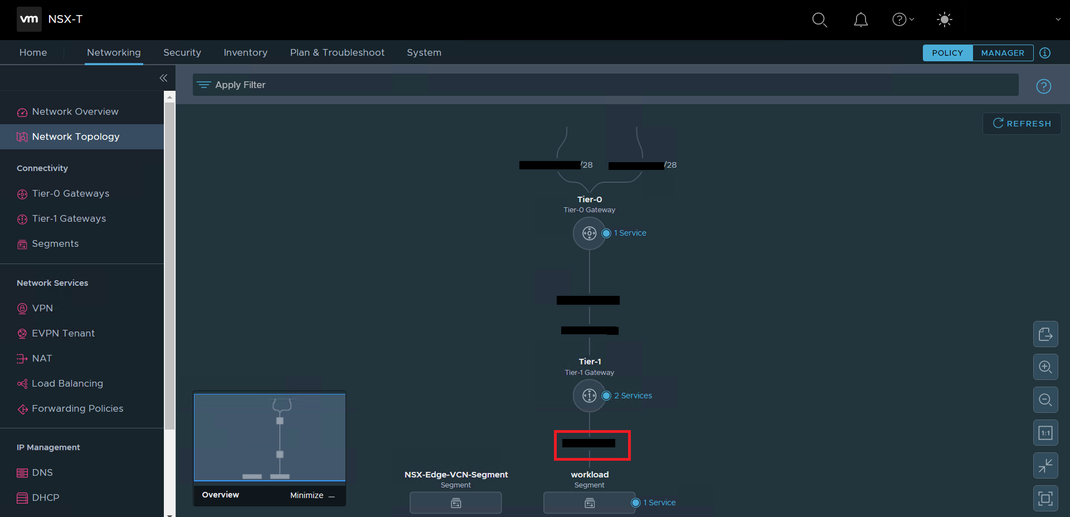The width and height of the screenshot is (1070, 517).
Task: Switch to MANAGER mode
Action: tap(1002, 53)
